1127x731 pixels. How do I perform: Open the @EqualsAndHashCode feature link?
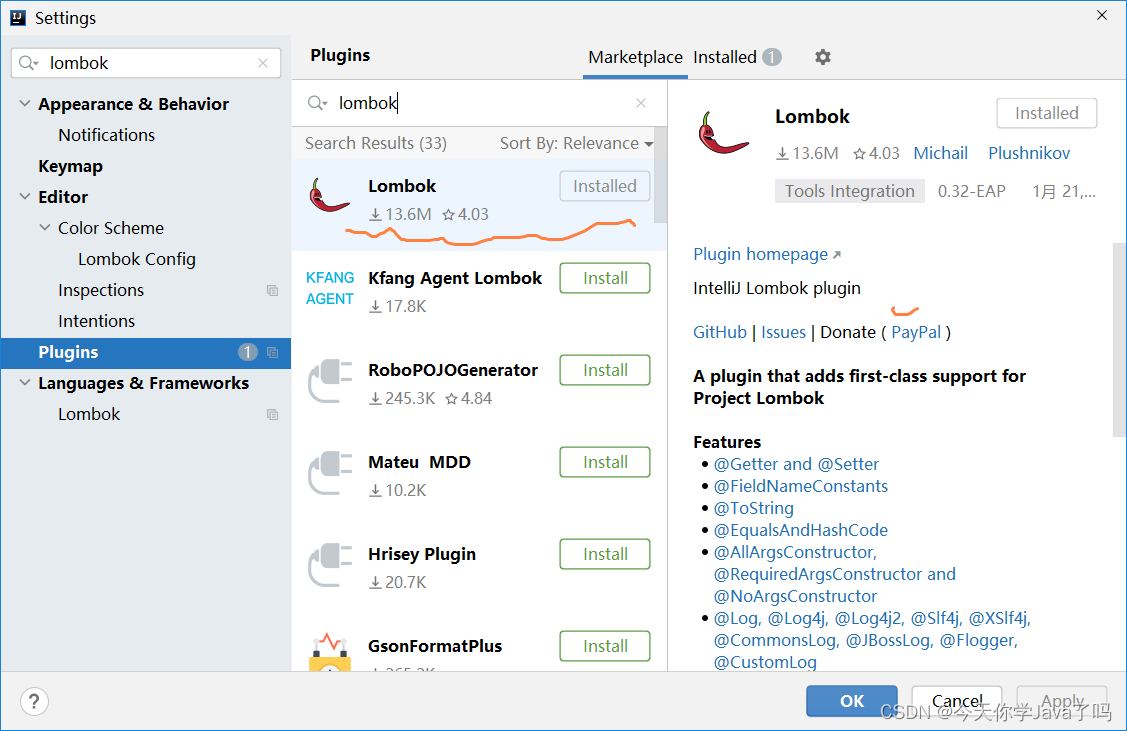click(x=801, y=530)
